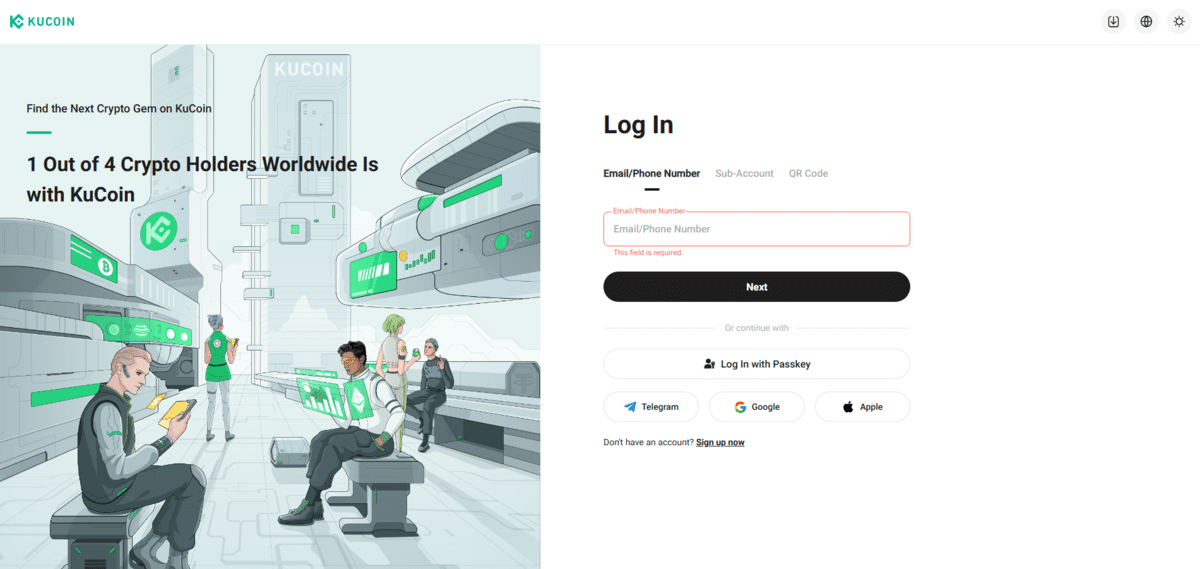Continue with the Apple logo icon

[848, 407]
